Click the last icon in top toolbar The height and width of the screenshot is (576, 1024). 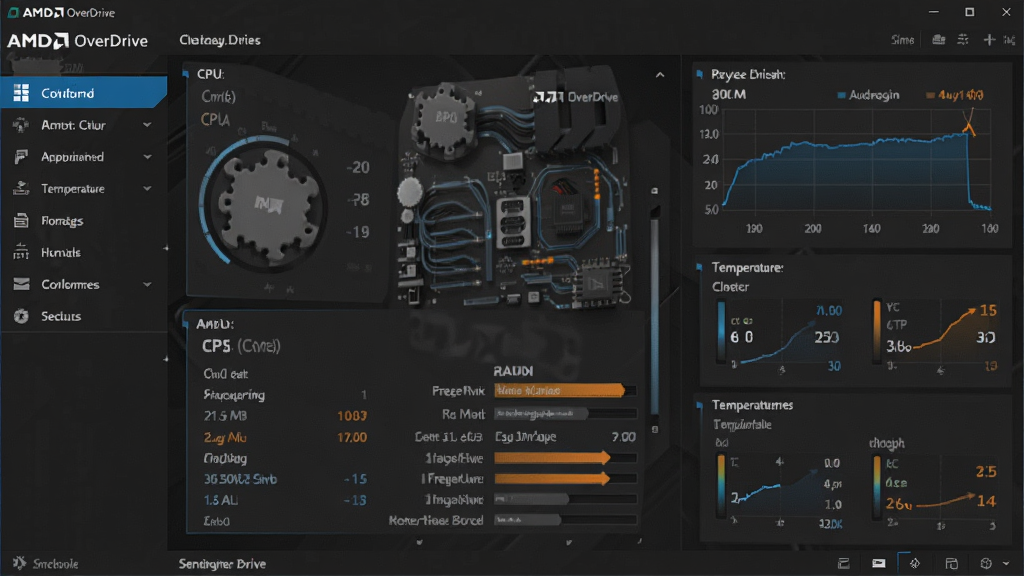click(1010, 40)
